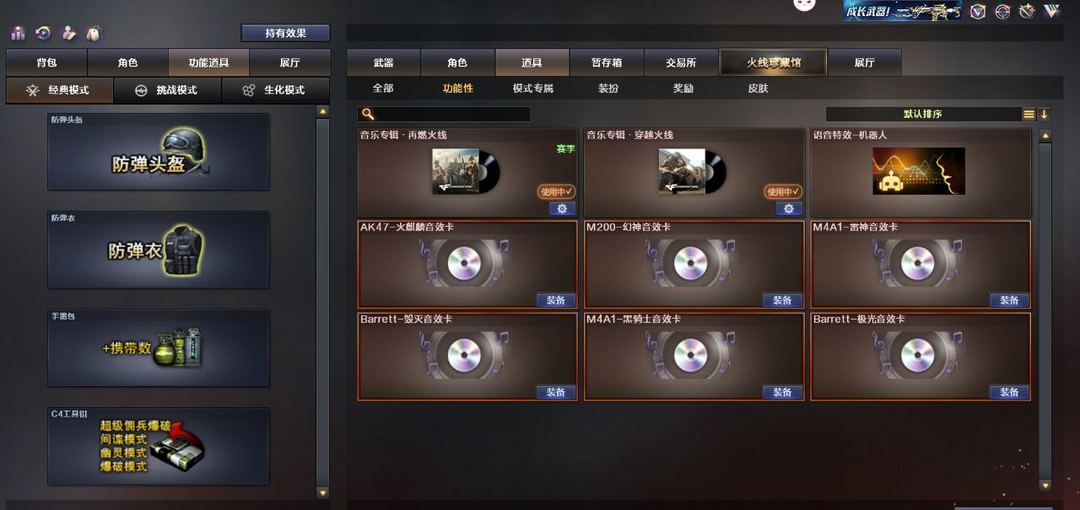Equip the AK47-火麒麟 sound card

click(x=556, y=300)
